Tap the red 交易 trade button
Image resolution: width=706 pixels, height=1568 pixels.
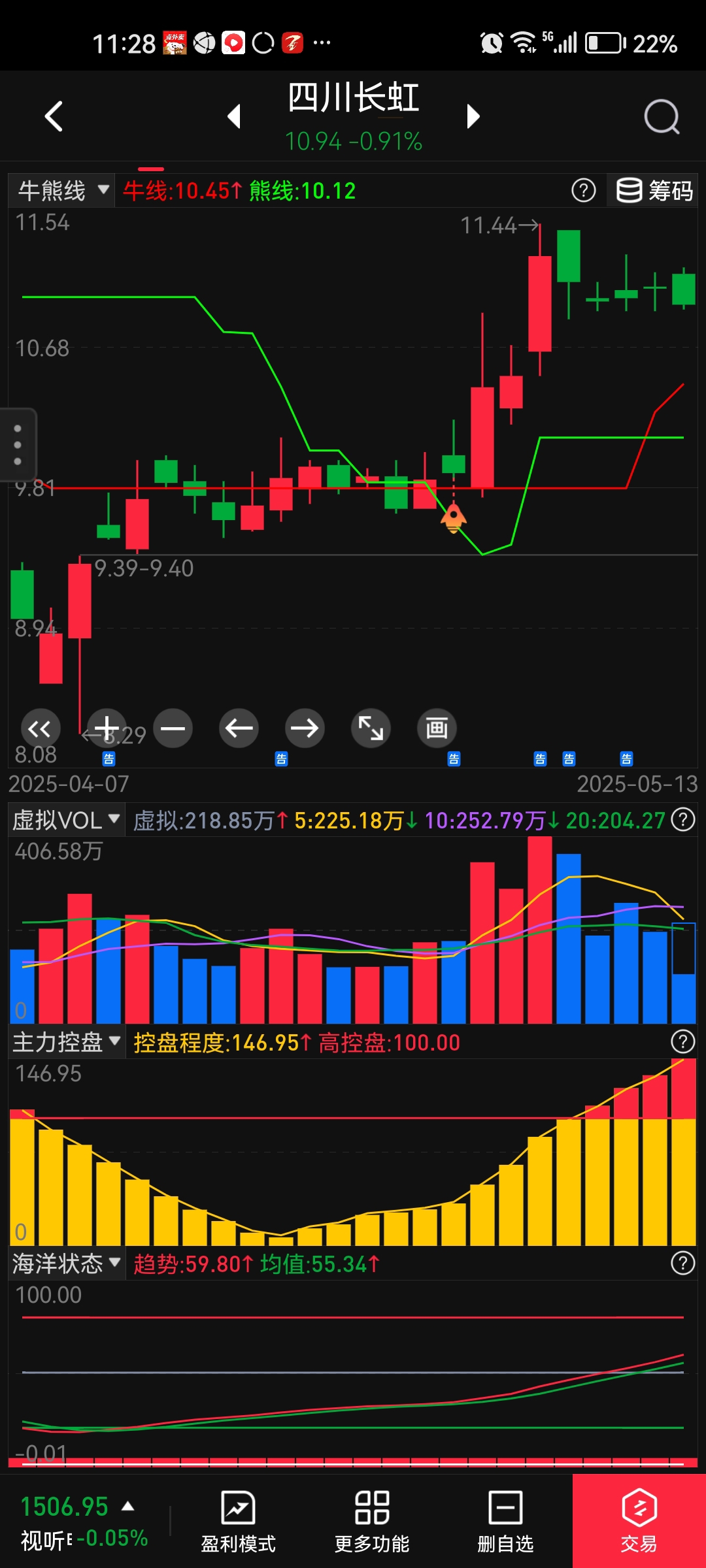[x=639, y=1521]
